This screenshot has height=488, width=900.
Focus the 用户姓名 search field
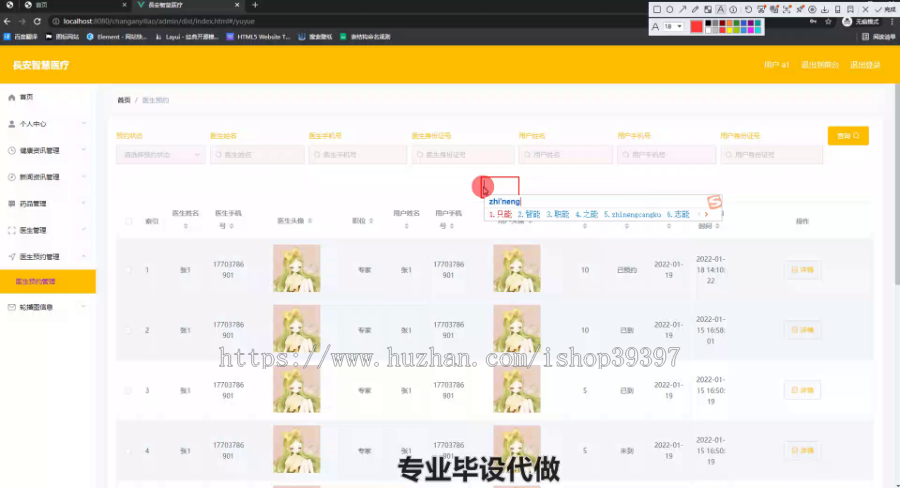click(x=565, y=154)
